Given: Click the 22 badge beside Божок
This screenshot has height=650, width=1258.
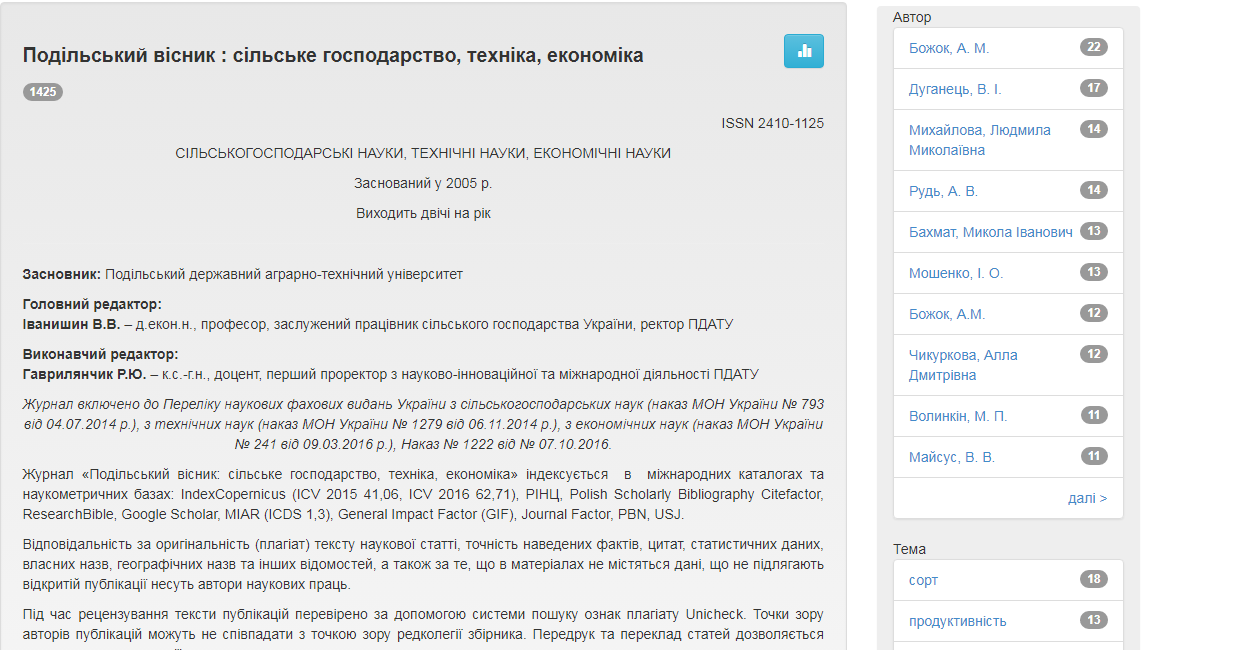Looking at the screenshot, I should 1094,47.
